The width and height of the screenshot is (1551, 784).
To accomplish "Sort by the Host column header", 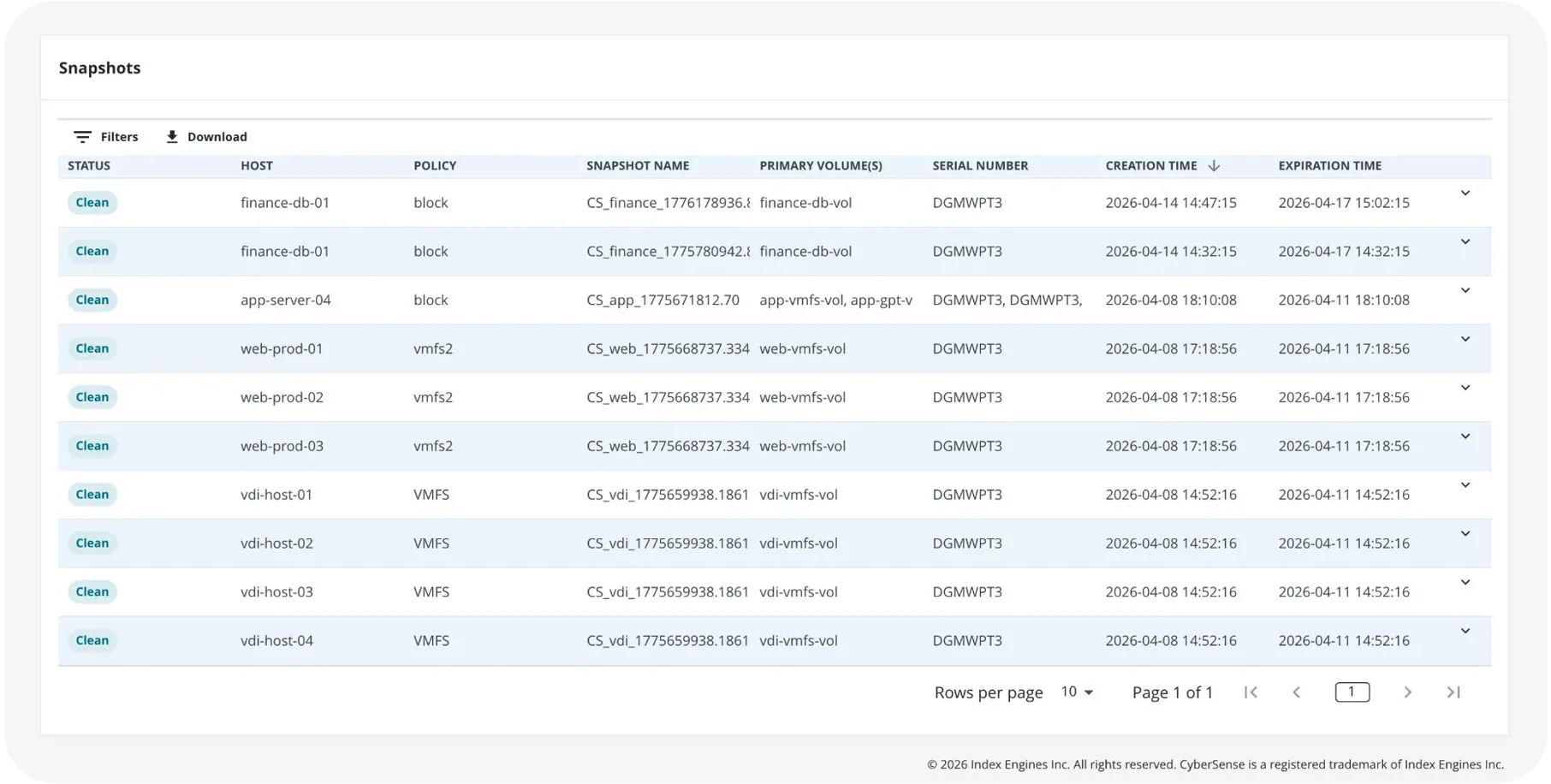I will (257, 166).
